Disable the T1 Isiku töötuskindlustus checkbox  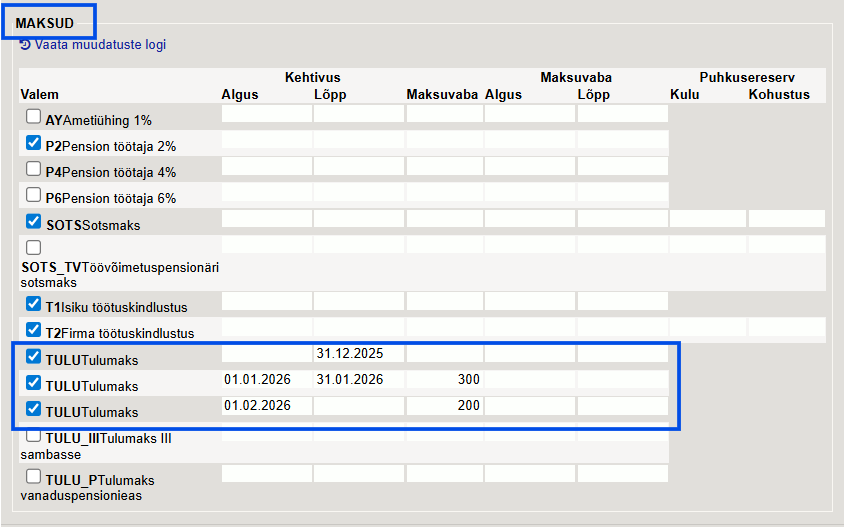coord(34,304)
